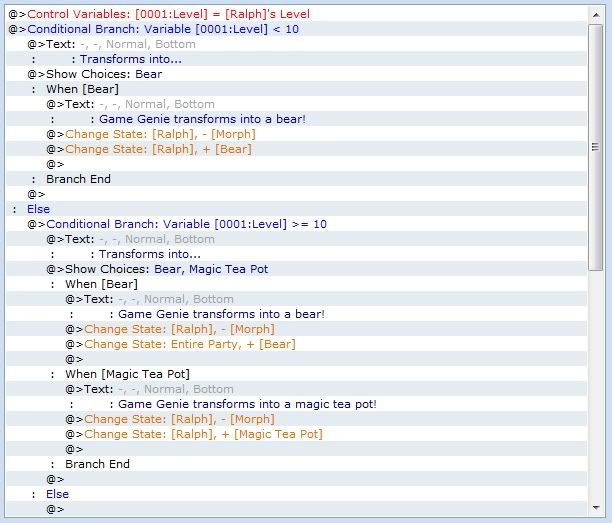The height and width of the screenshot is (523, 612).
Task: Select the When [Magic Tea Pot] row
Action: 297,374
